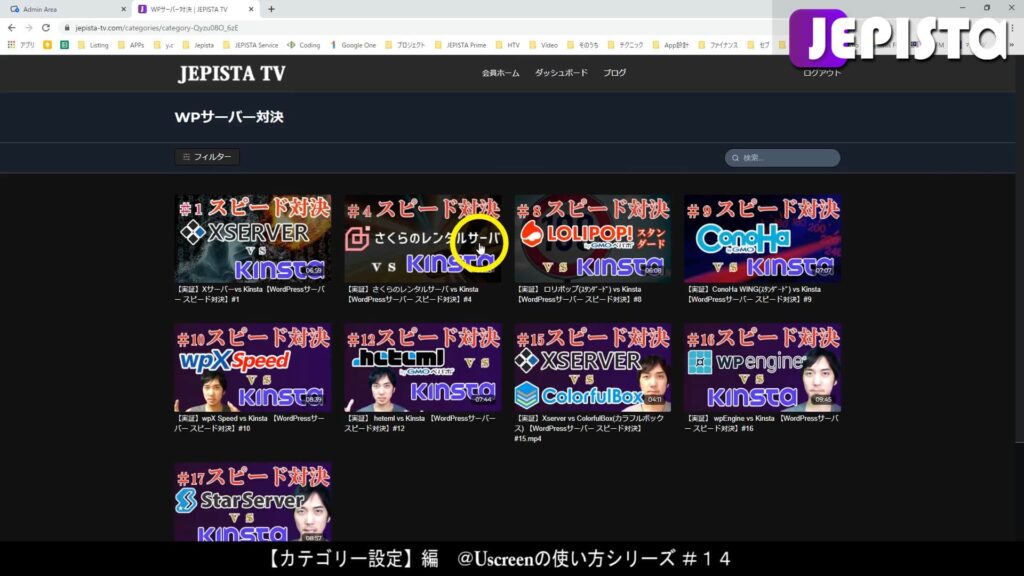Viewport: 1024px width, 576px height.
Task: Open the #15 XSERVER vs ColorfulBox thumbnail
Action: coord(592,367)
